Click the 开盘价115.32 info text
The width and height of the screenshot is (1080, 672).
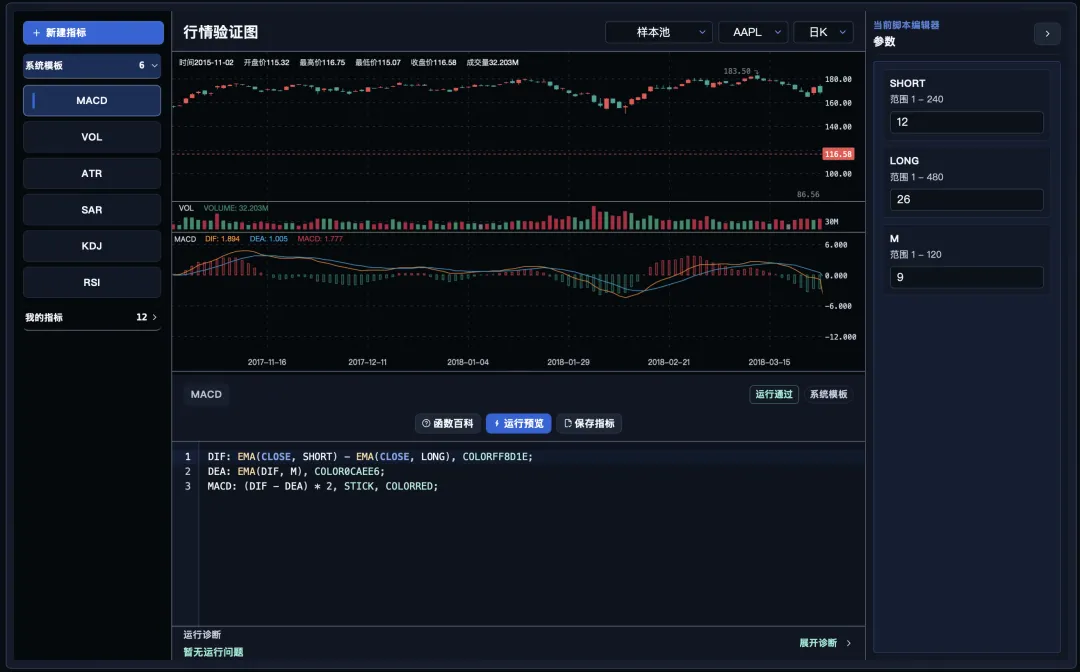[x=267, y=62]
